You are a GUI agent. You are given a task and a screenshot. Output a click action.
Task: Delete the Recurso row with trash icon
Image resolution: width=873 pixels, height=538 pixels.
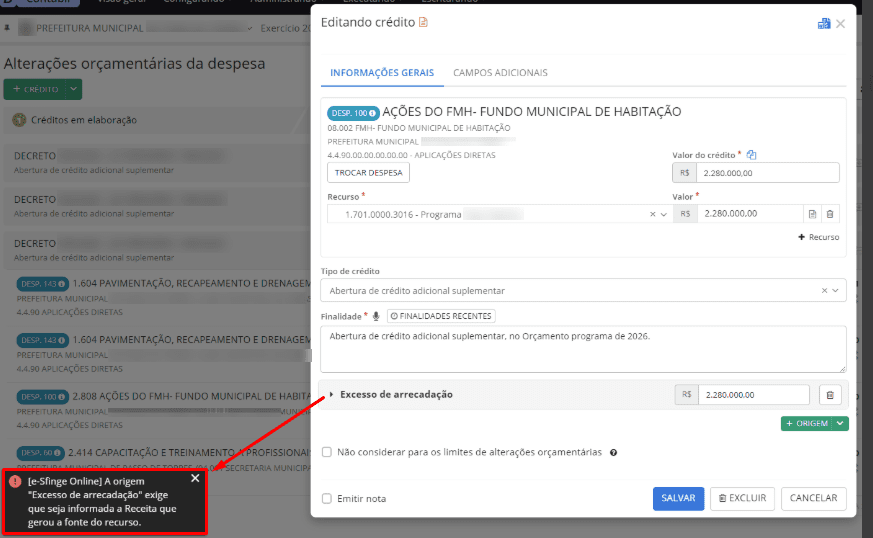[830, 214]
